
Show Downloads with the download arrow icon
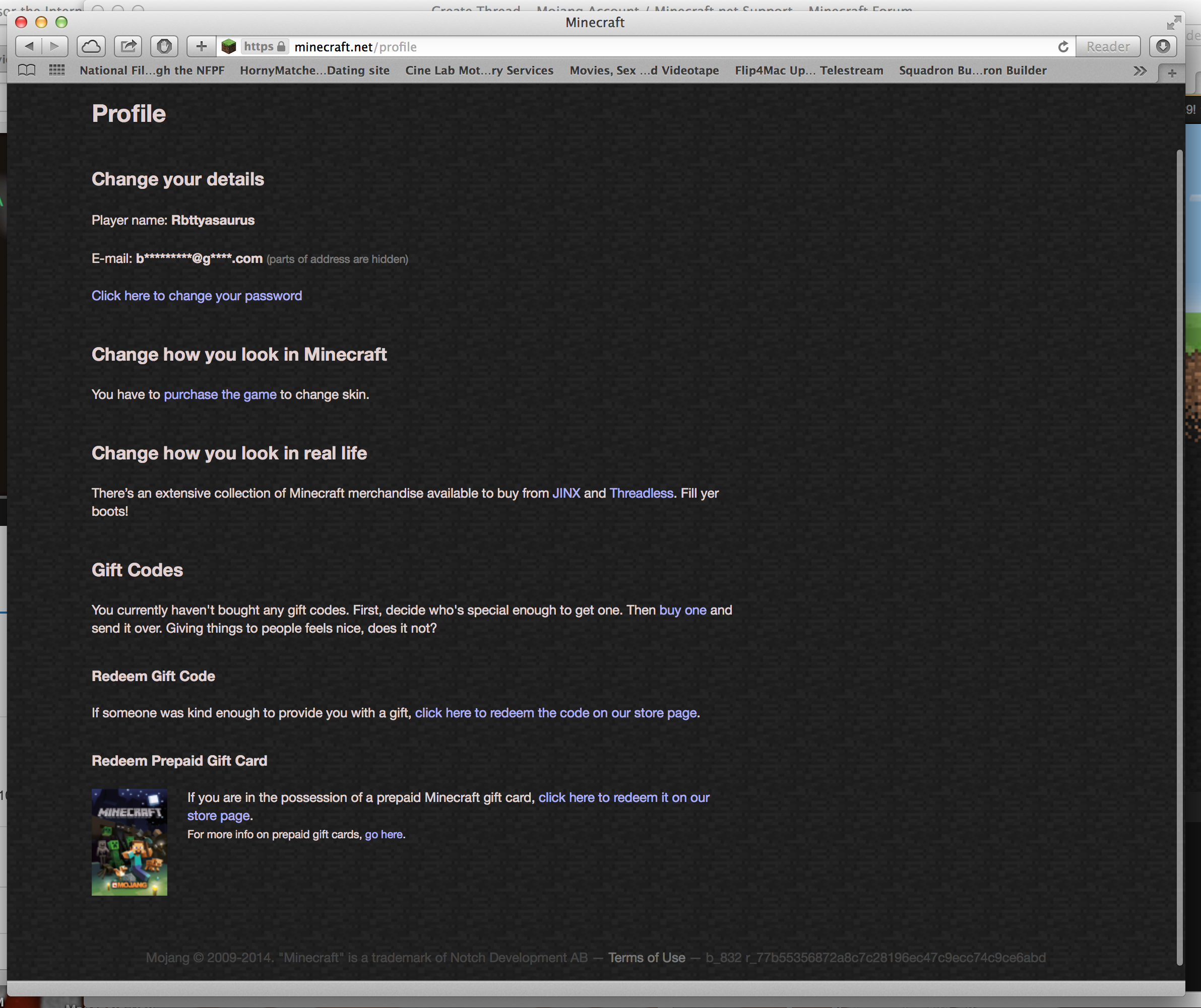(x=1163, y=46)
